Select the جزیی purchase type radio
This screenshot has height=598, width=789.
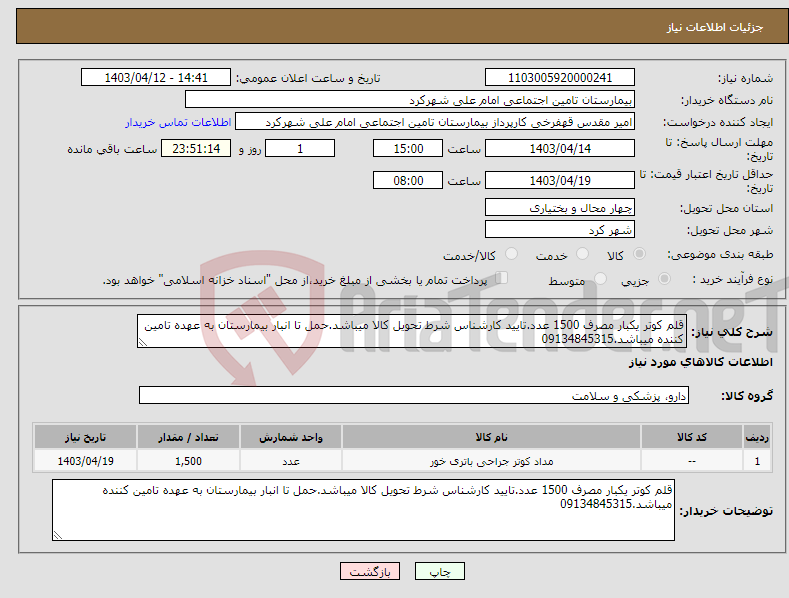[664, 278]
